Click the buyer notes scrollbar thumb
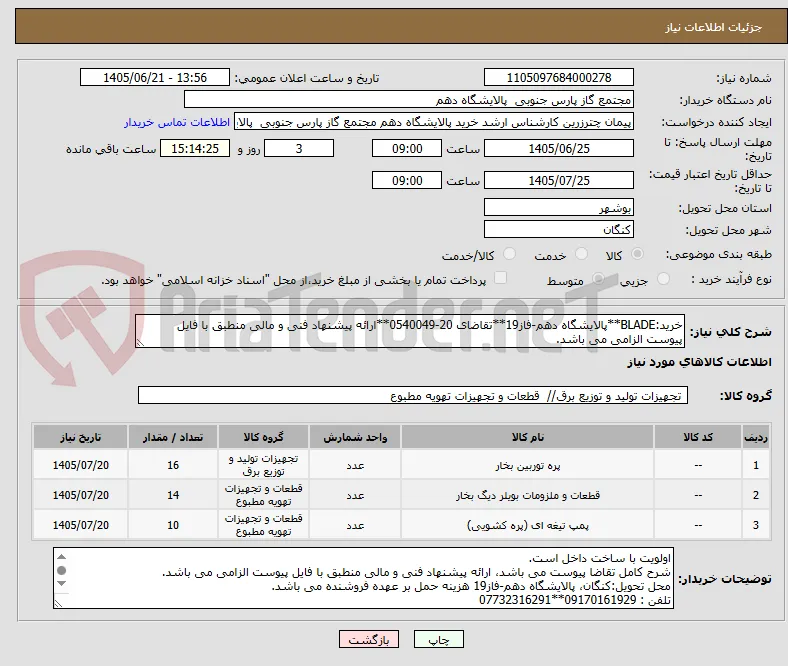The image size is (788, 666). (62, 570)
